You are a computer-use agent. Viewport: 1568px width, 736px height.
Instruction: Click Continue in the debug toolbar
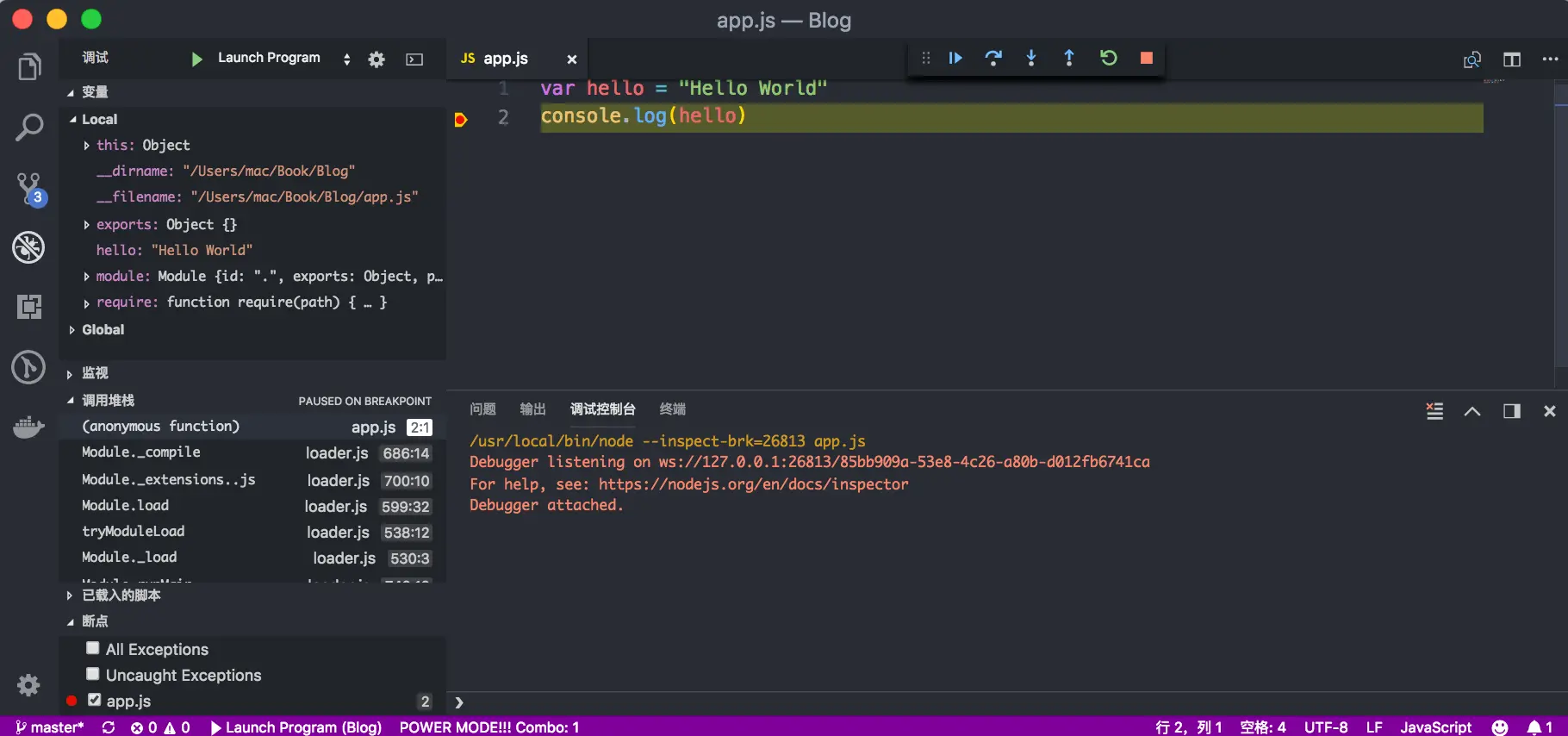(x=955, y=58)
